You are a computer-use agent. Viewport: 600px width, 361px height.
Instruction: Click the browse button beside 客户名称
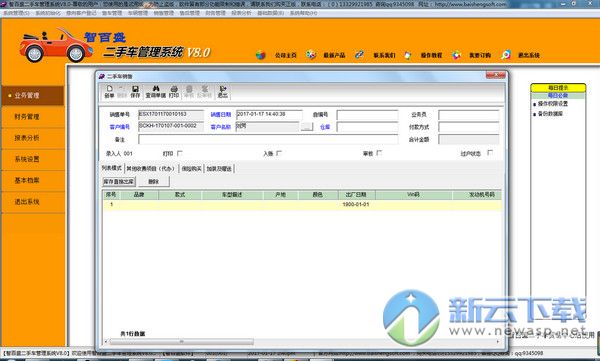point(307,127)
